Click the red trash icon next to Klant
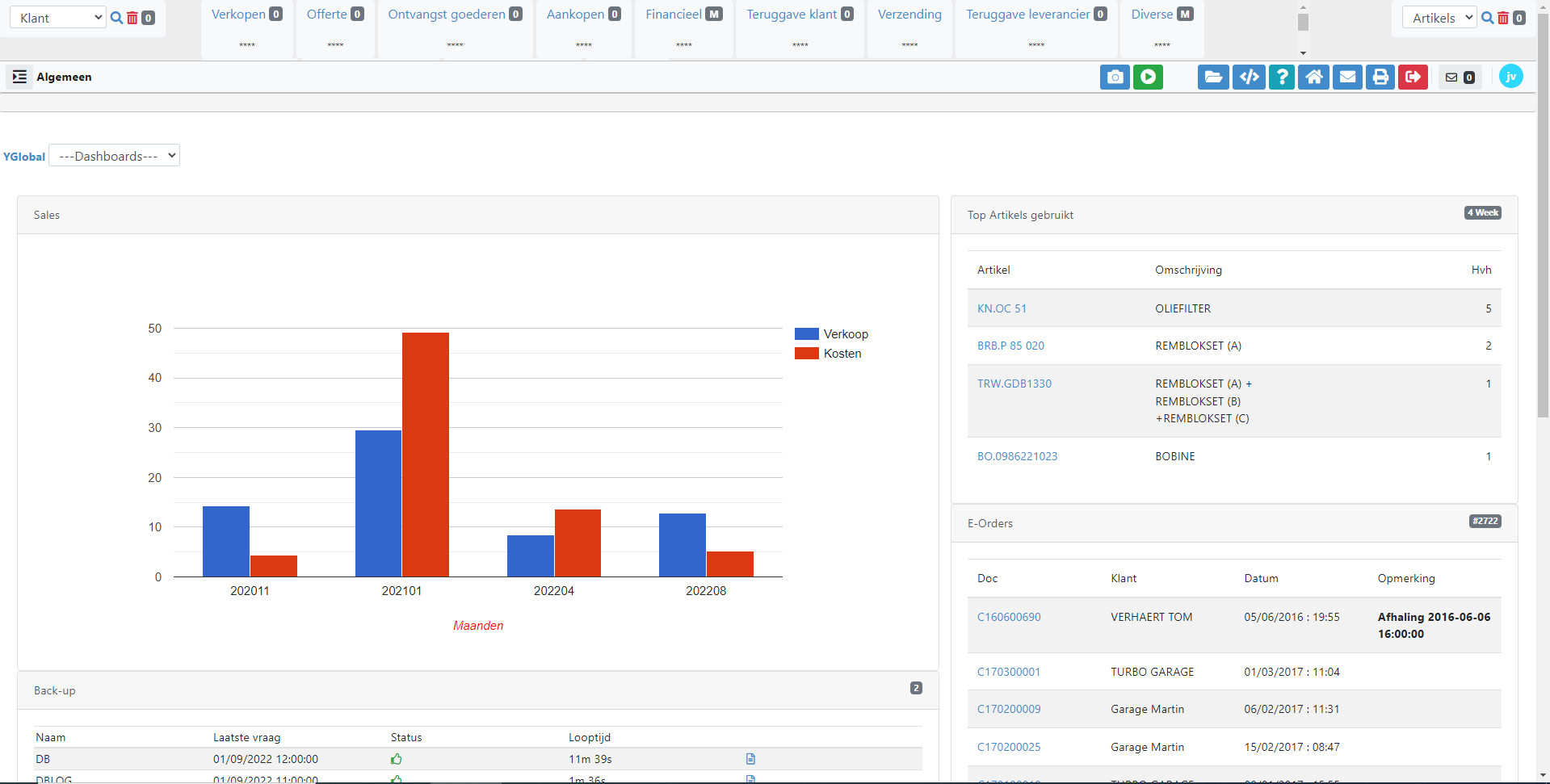The width and height of the screenshot is (1550, 784). 132,18
